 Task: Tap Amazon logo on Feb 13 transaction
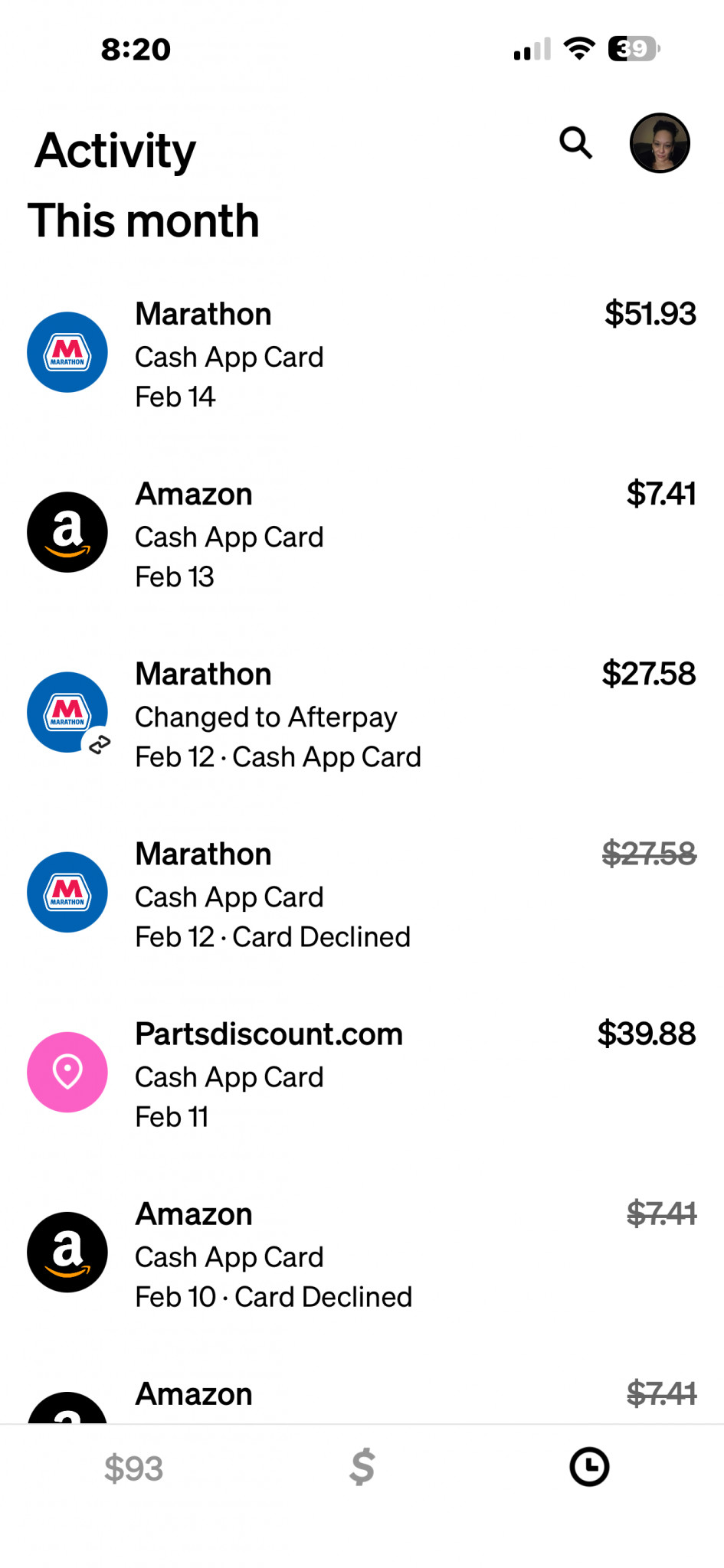67,532
